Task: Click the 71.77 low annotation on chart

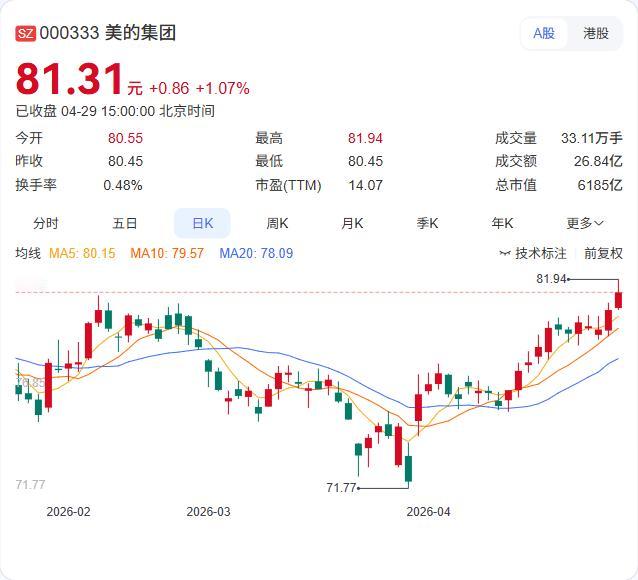Action: point(341,487)
